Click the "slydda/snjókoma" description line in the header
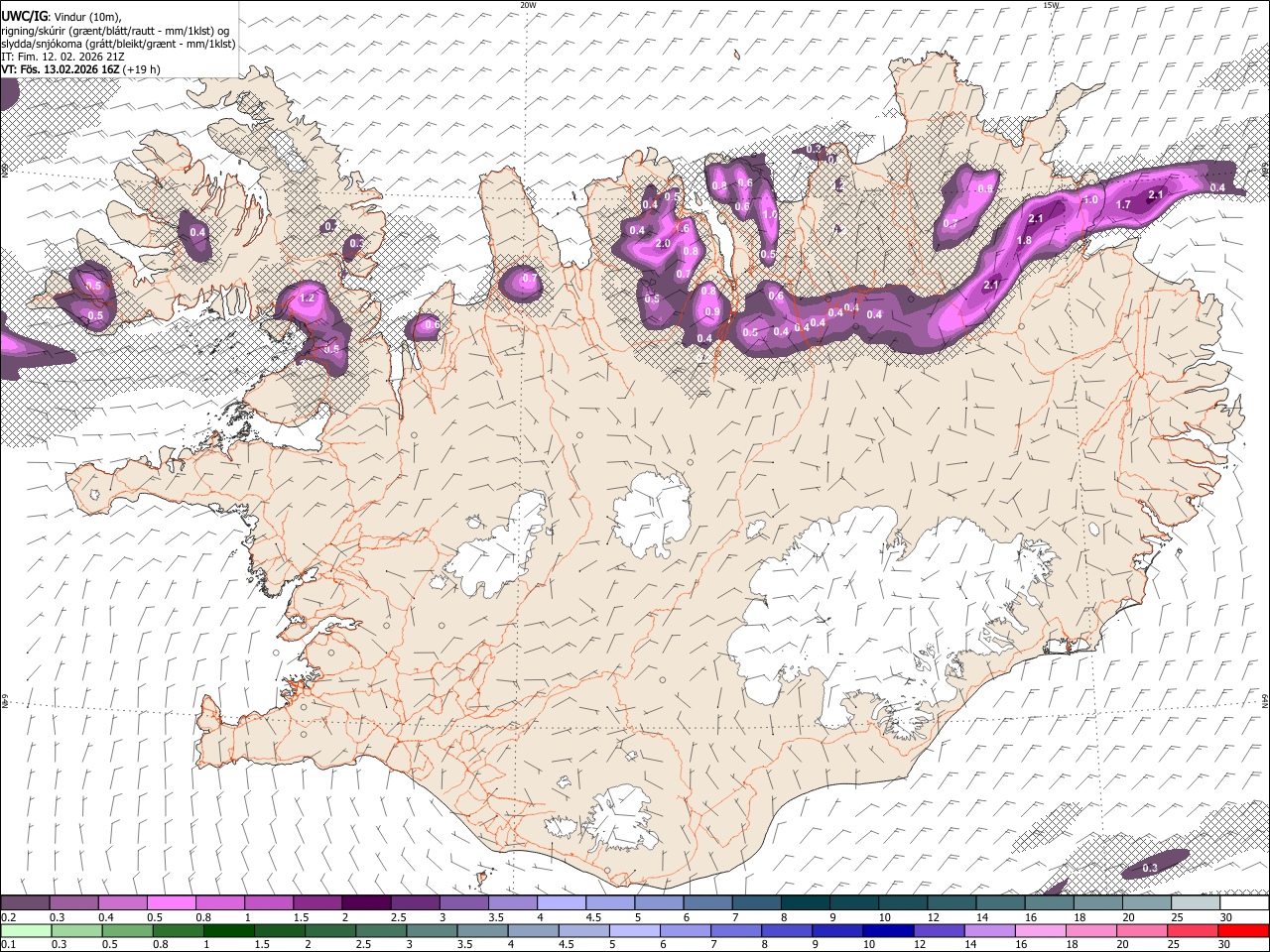The width and height of the screenshot is (1270, 952). click(x=118, y=45)
